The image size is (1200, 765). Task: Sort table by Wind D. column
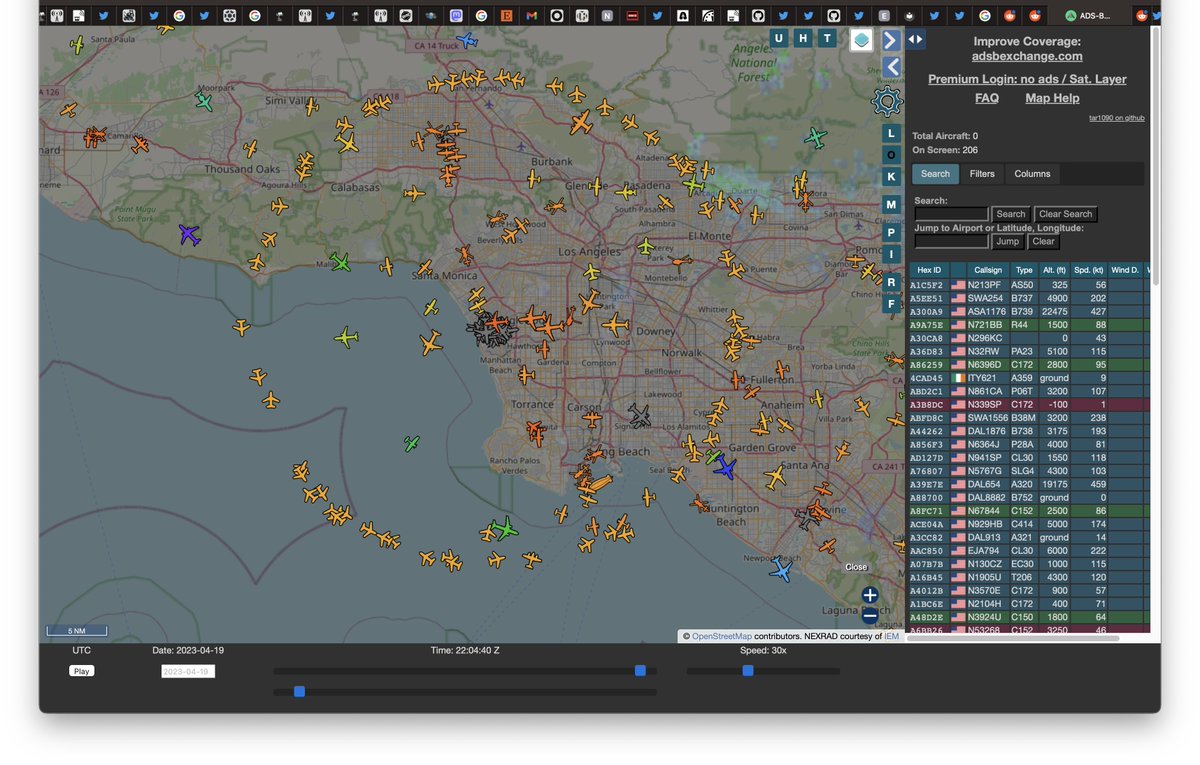click(x=1125, y=270)
